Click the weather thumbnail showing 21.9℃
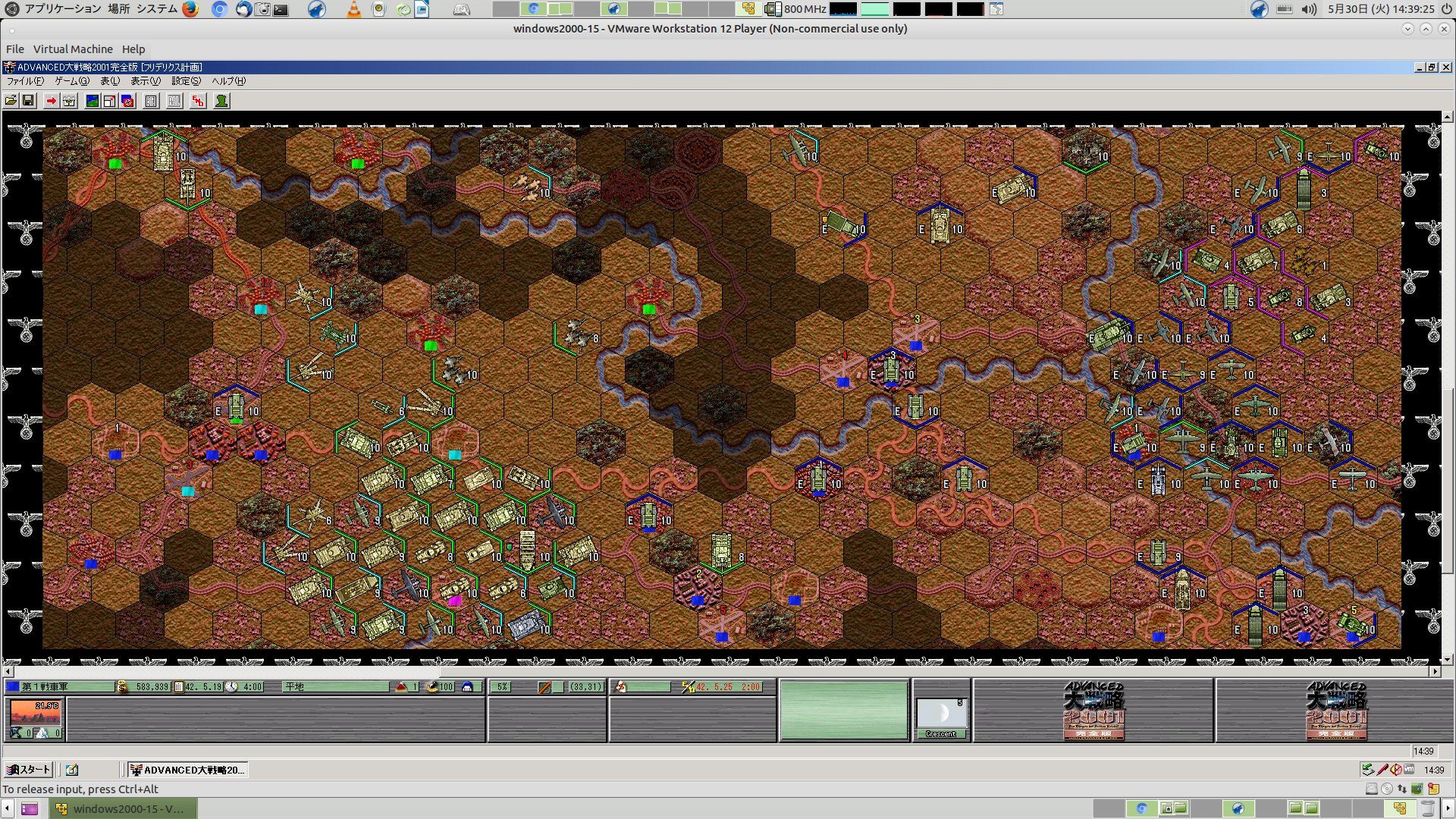Viewport: 1456px width, 819px height. (35, 714)
